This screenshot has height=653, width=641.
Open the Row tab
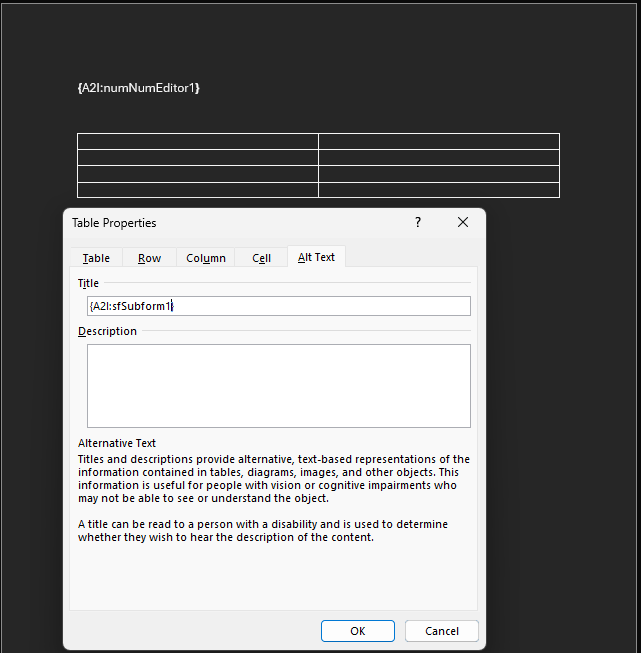coord(149,258)
